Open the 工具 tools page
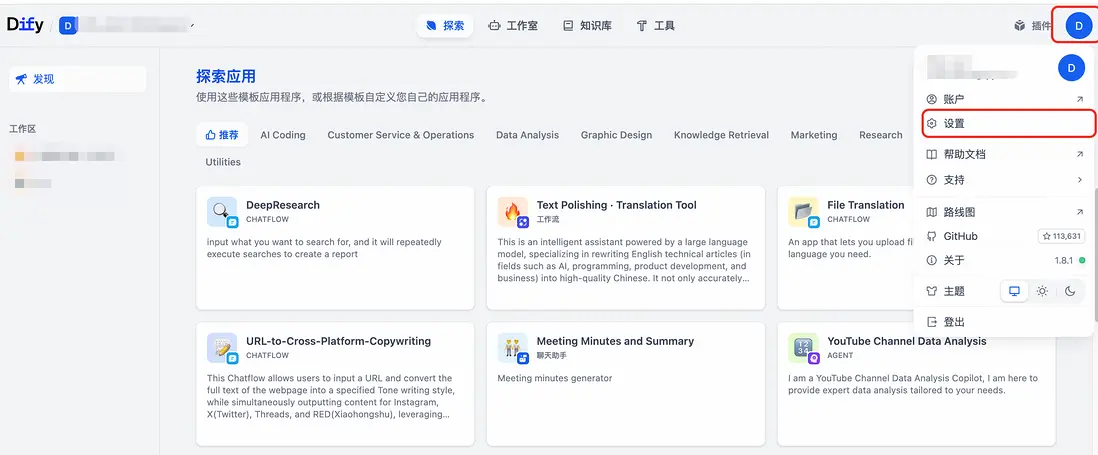 point(655,26)
